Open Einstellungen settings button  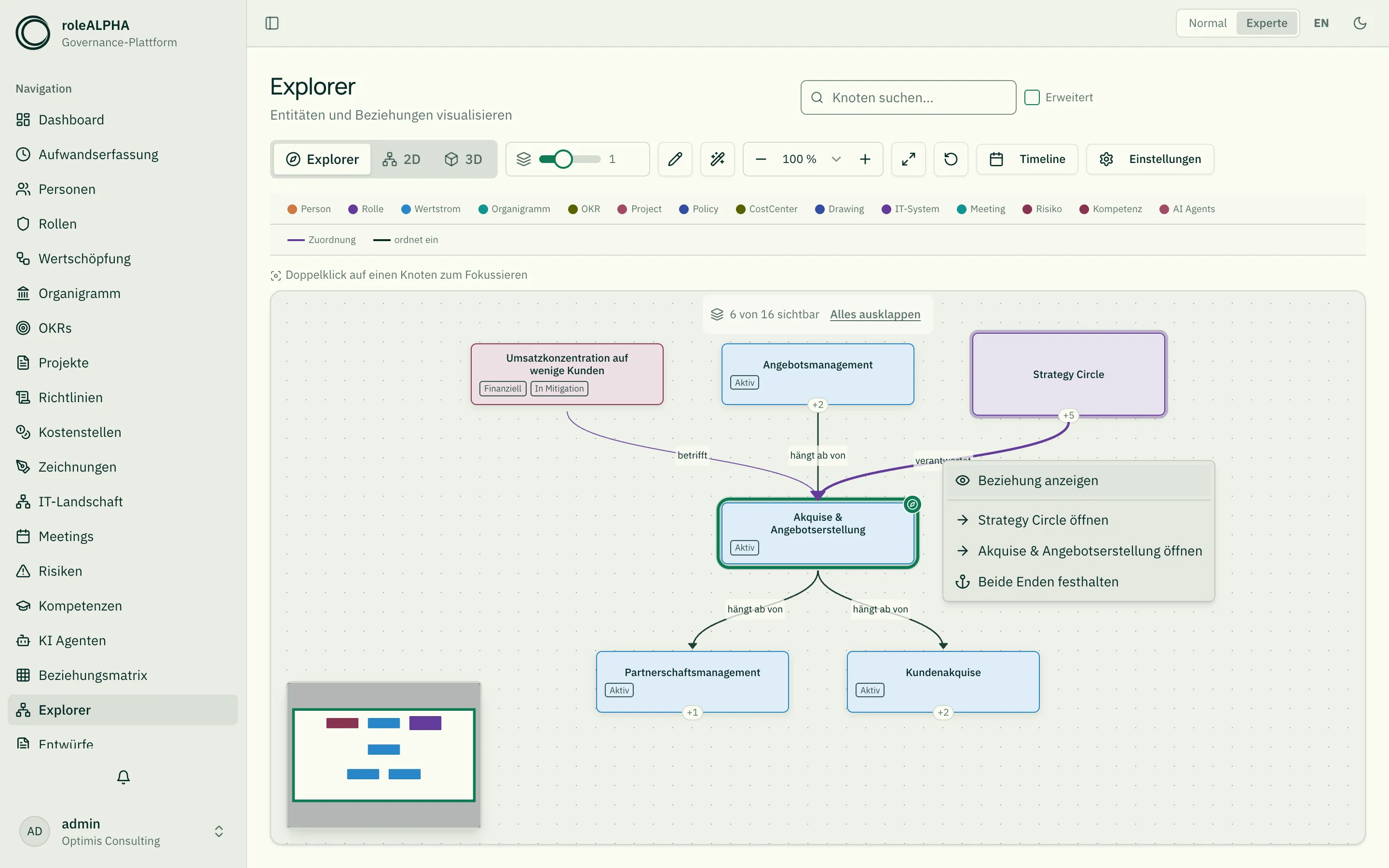tap(1150, 159)
